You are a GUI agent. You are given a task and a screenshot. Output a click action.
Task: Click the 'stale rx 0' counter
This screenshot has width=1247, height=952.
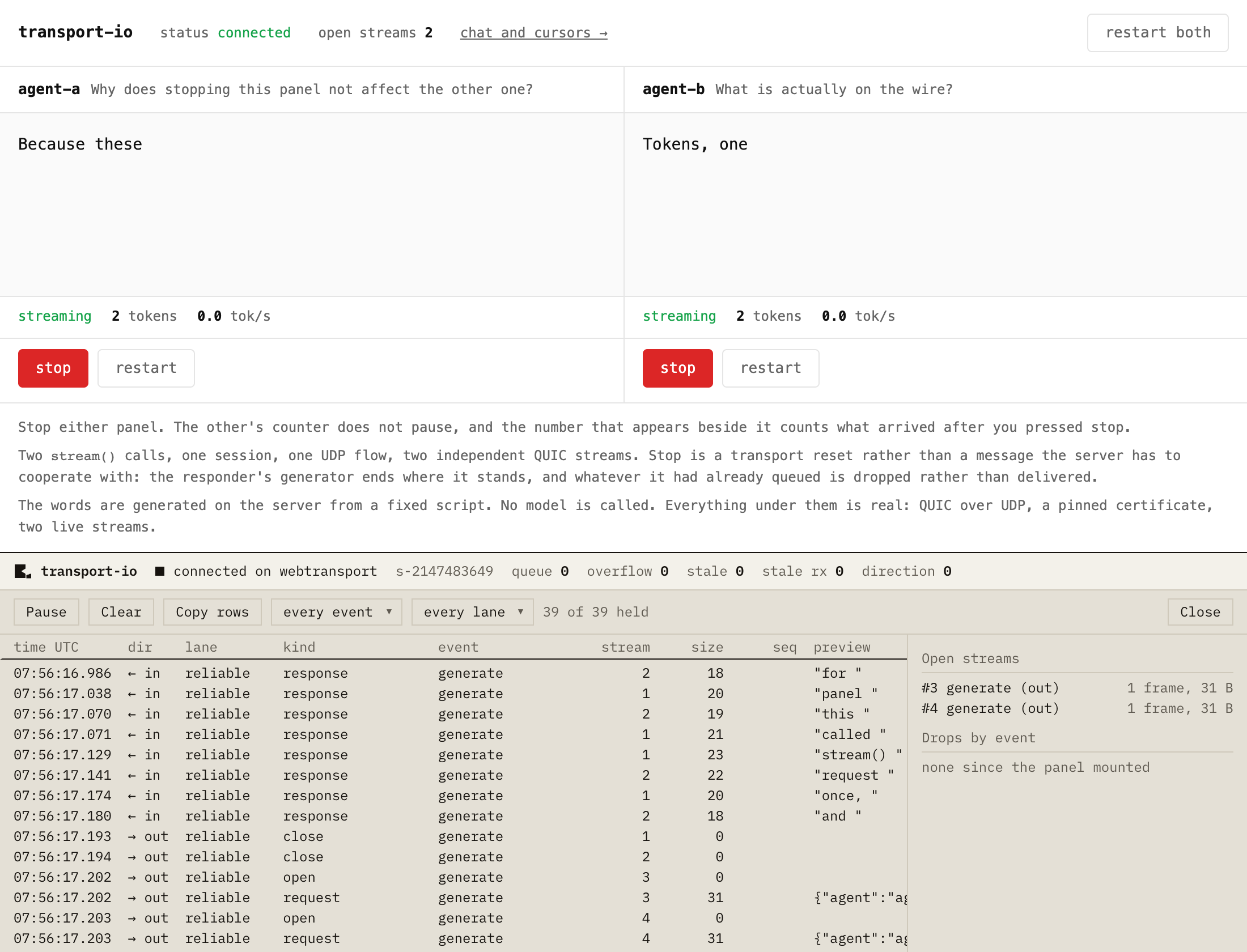click(x=803, y=571)
